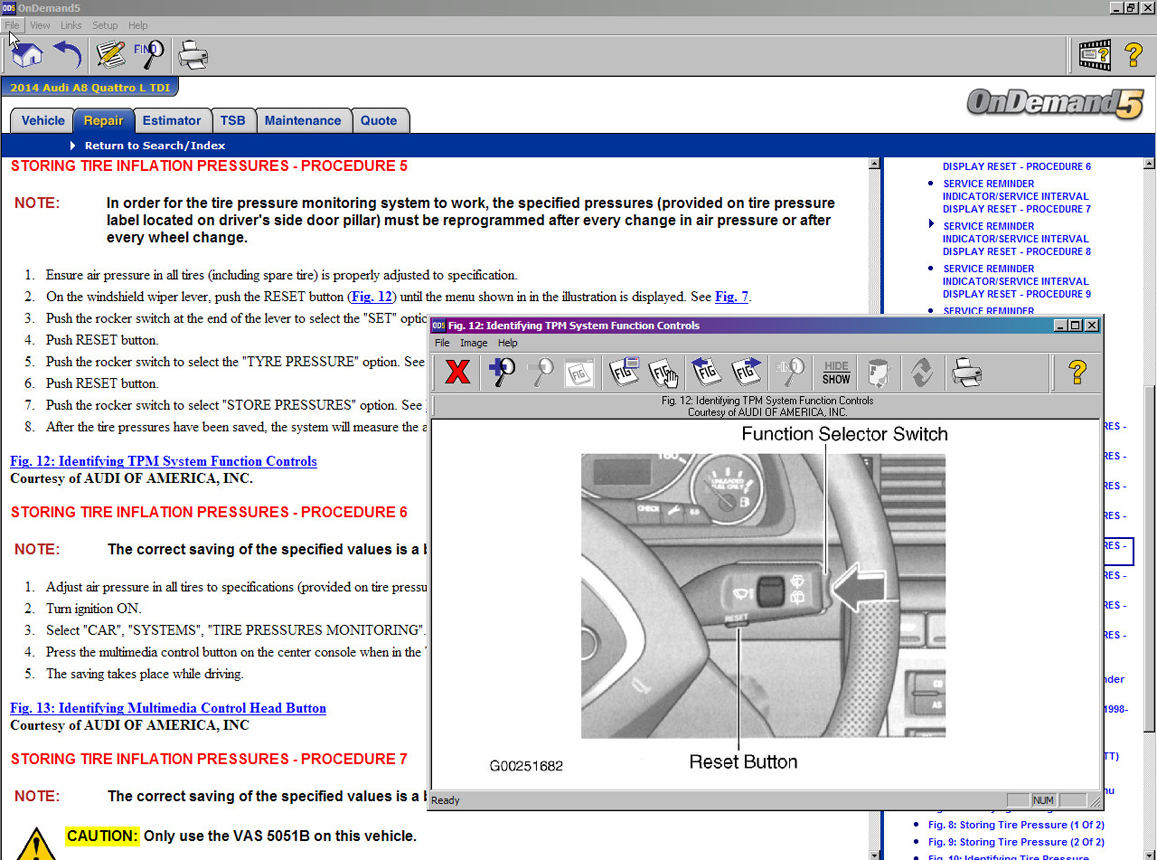Click Return to Search/Index link

click(154, 145)
